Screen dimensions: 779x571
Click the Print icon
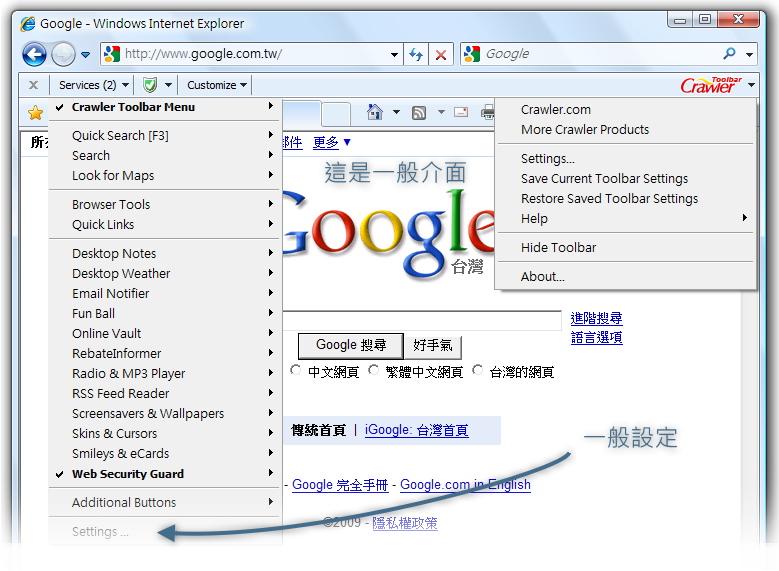(487, 113)
